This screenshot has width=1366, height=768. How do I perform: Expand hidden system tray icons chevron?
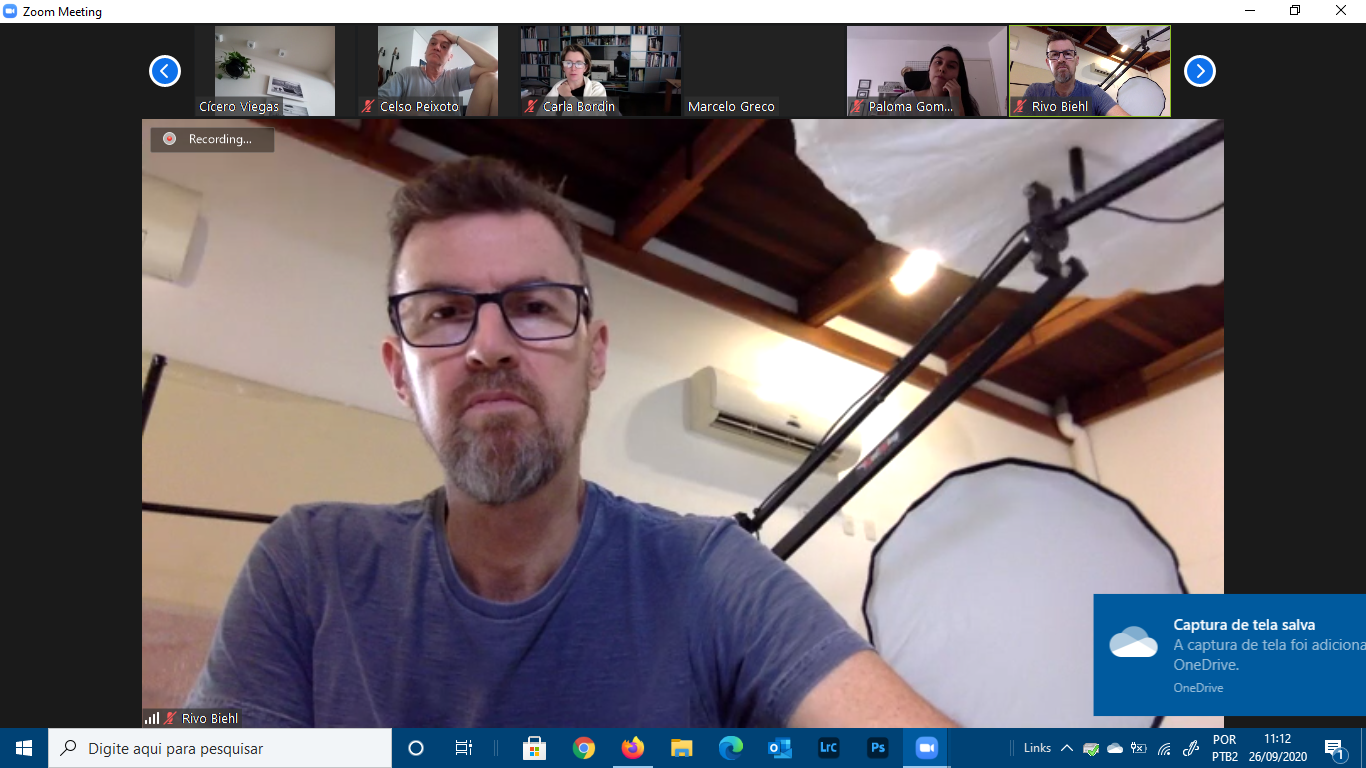[x=1067, y=748]
